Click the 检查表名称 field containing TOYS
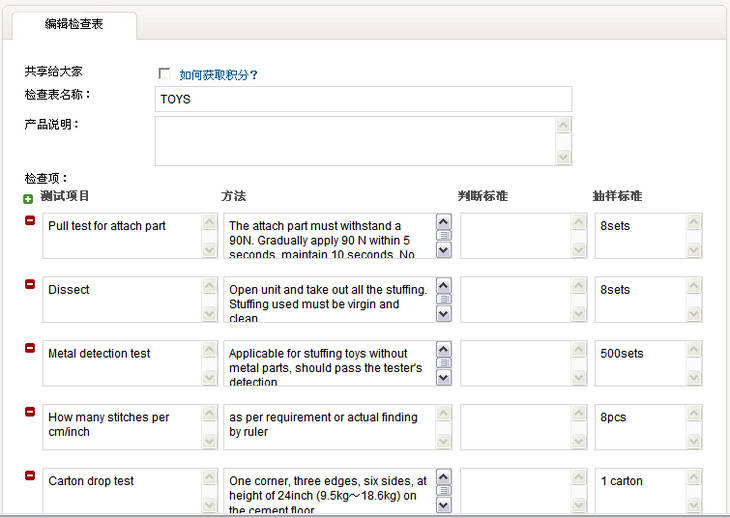730x518 pixels. click(x=363, y=99)
